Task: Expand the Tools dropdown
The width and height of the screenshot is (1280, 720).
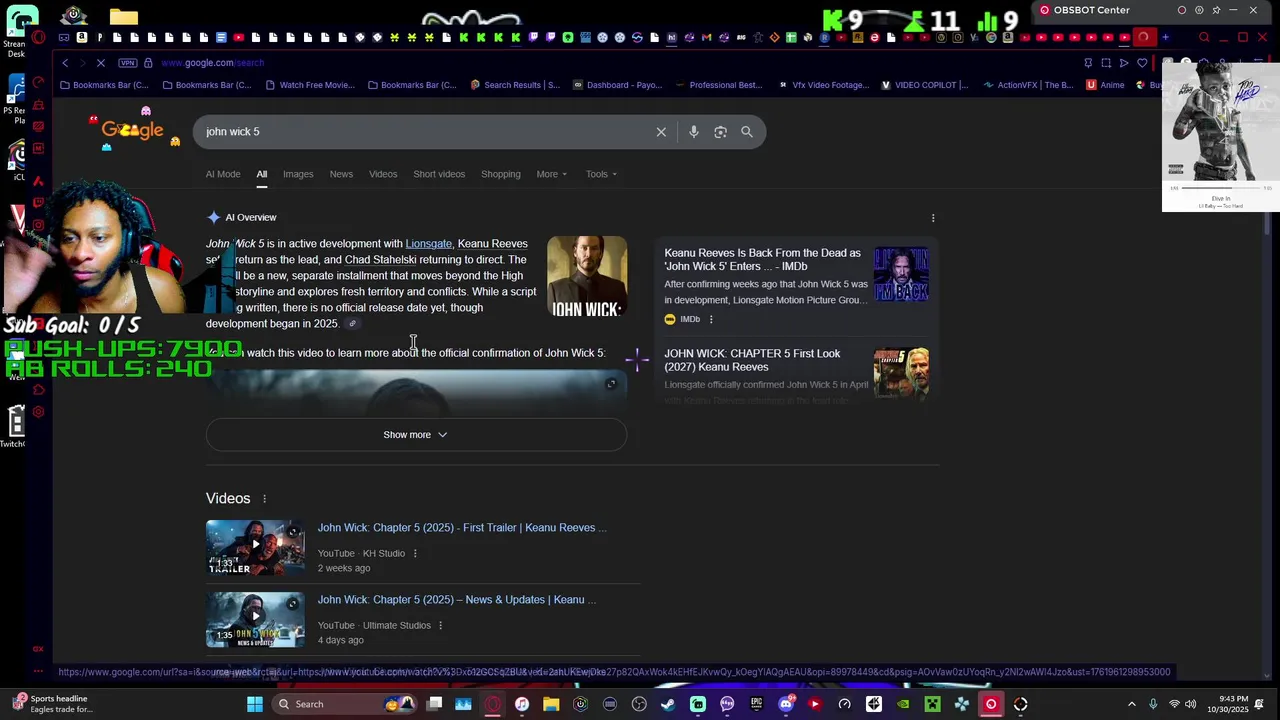Action: tap(601, 174)
